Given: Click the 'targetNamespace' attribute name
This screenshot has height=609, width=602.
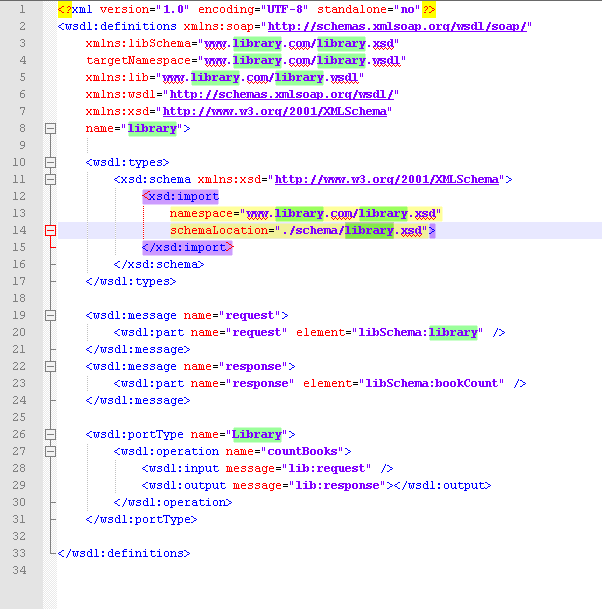Looking at the screenshot, I should coord(138,61).
